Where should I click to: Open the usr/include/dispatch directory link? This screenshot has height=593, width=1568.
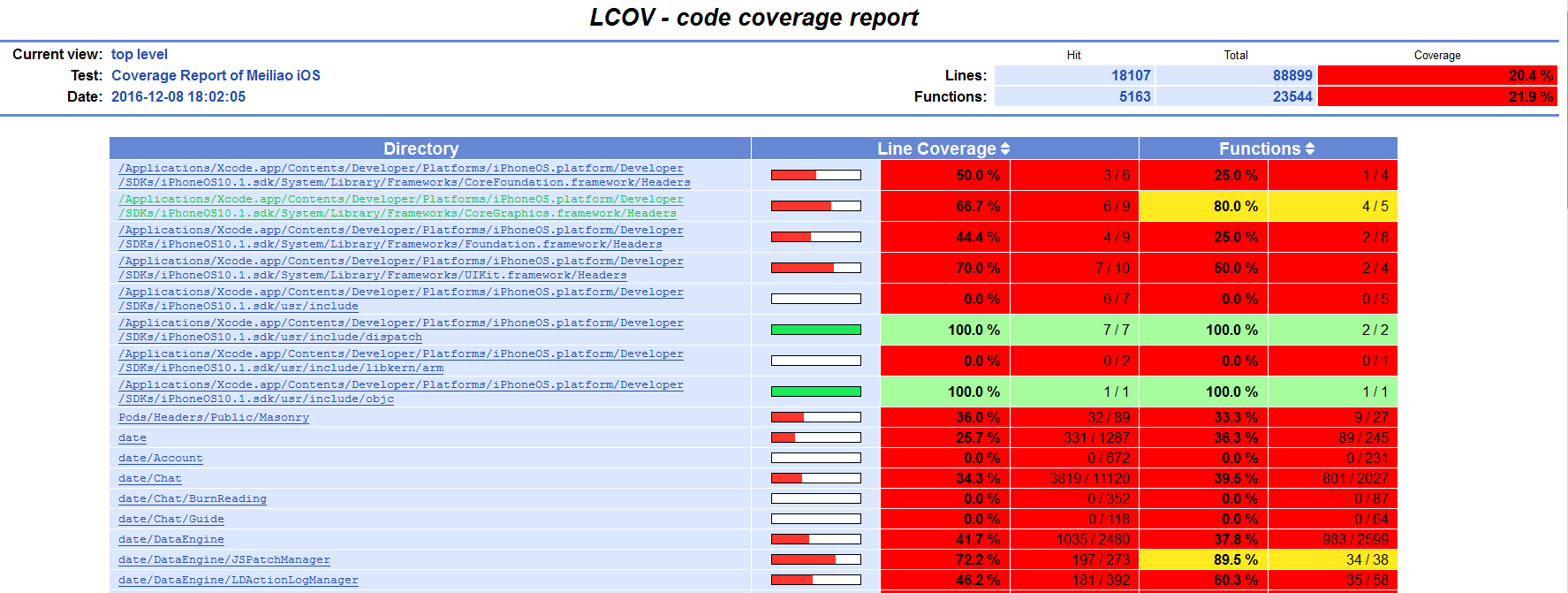[x=400, y=331]
